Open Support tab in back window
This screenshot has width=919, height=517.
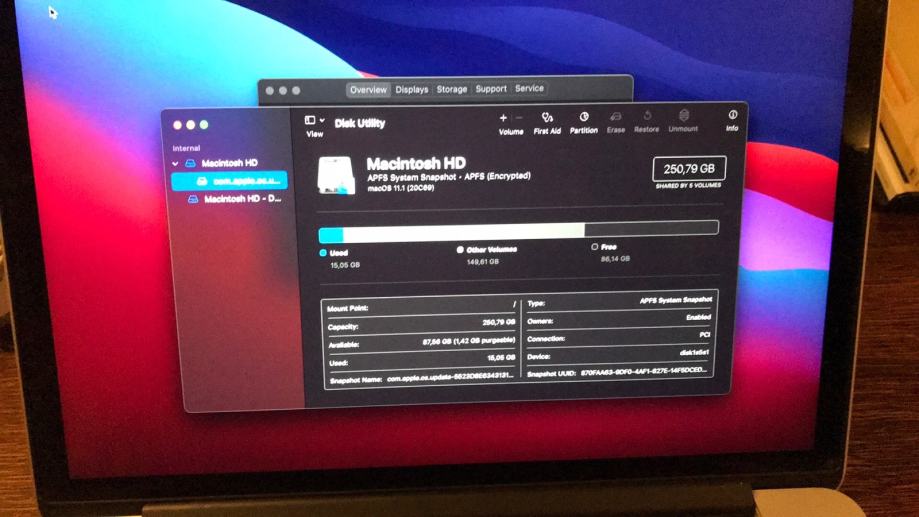coord(491,89)
